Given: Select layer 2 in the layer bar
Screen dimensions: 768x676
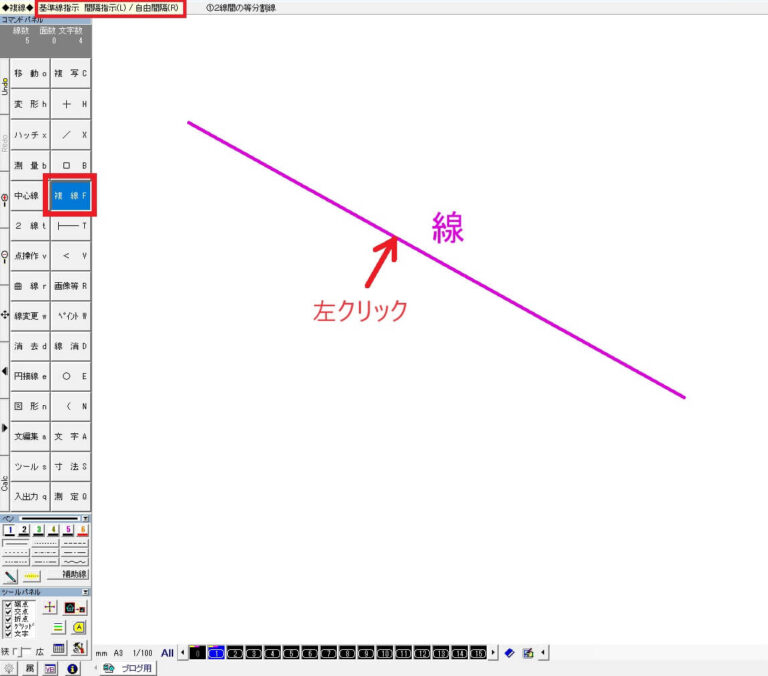Looking at the screenshot, I should tap(235, 653).
